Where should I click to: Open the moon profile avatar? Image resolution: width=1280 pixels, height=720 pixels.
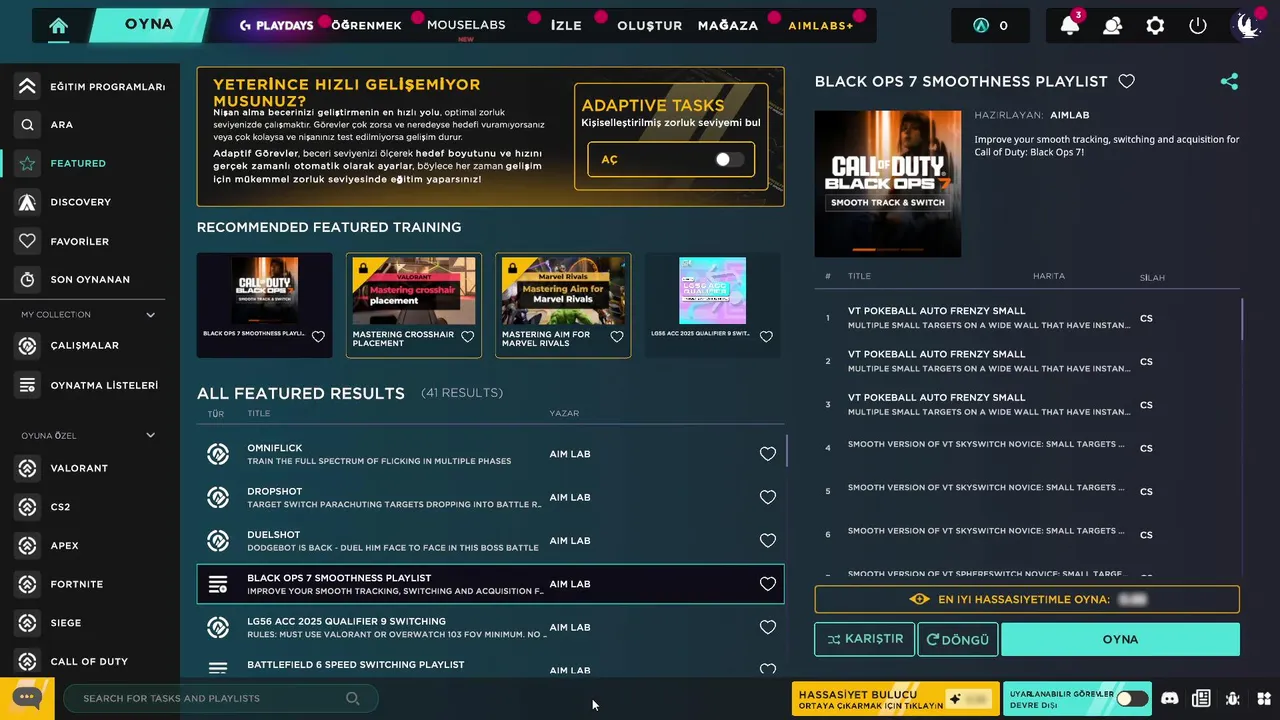[1248, 25]
